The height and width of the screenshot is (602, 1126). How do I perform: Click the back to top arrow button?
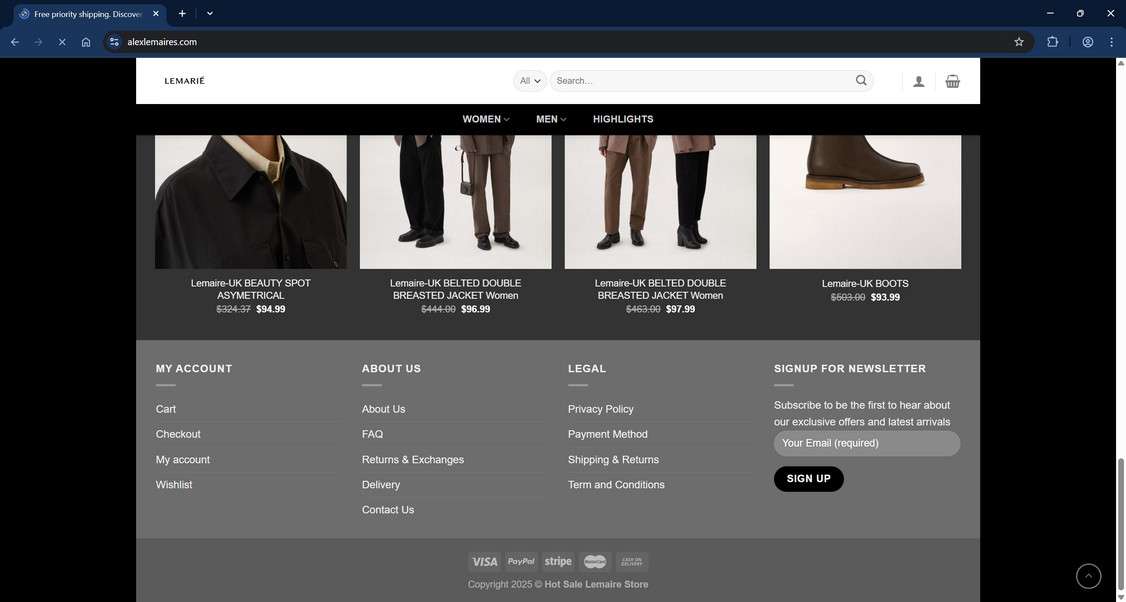click(1088, 575)
